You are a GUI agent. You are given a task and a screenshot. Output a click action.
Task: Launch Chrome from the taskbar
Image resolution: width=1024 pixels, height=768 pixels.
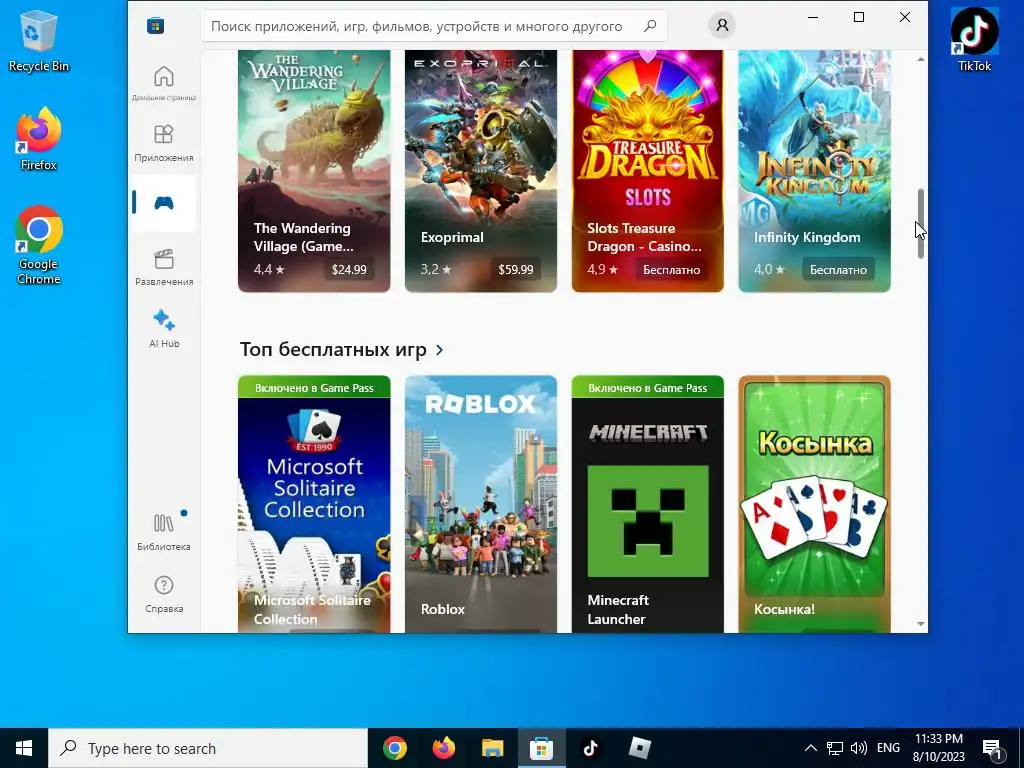(395, 748)
